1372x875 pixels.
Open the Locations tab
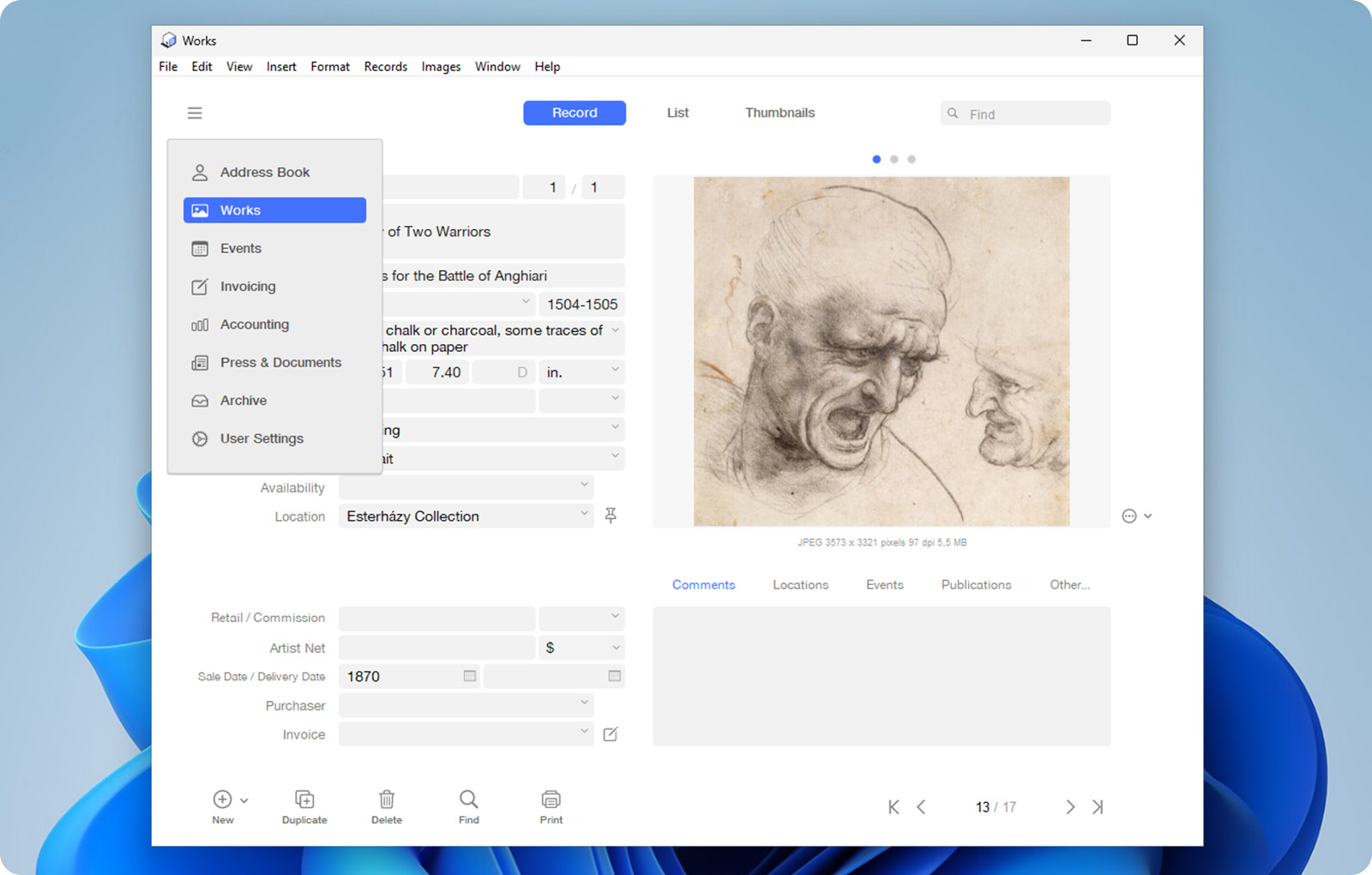pos(801,585)
